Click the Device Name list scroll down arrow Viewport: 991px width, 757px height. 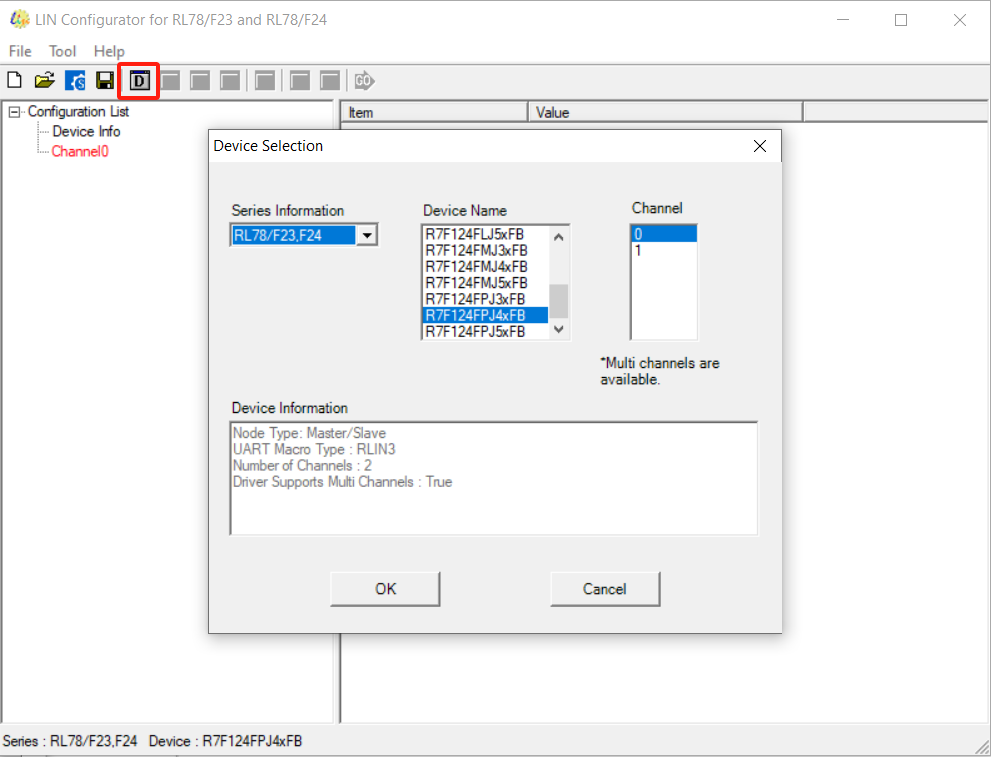[x=559, y=329]
